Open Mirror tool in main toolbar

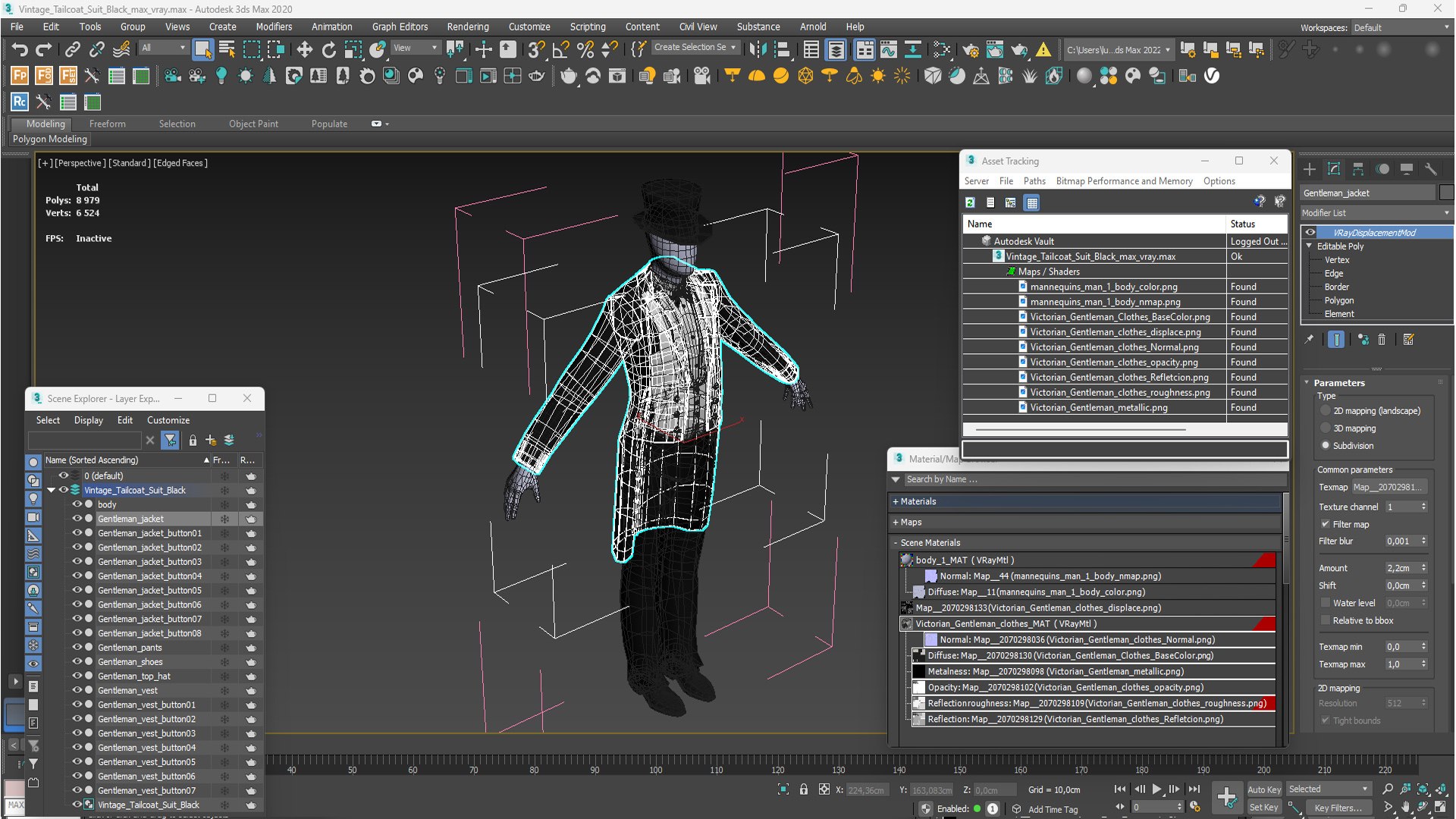pyautogui.click(x=758, y=50)
